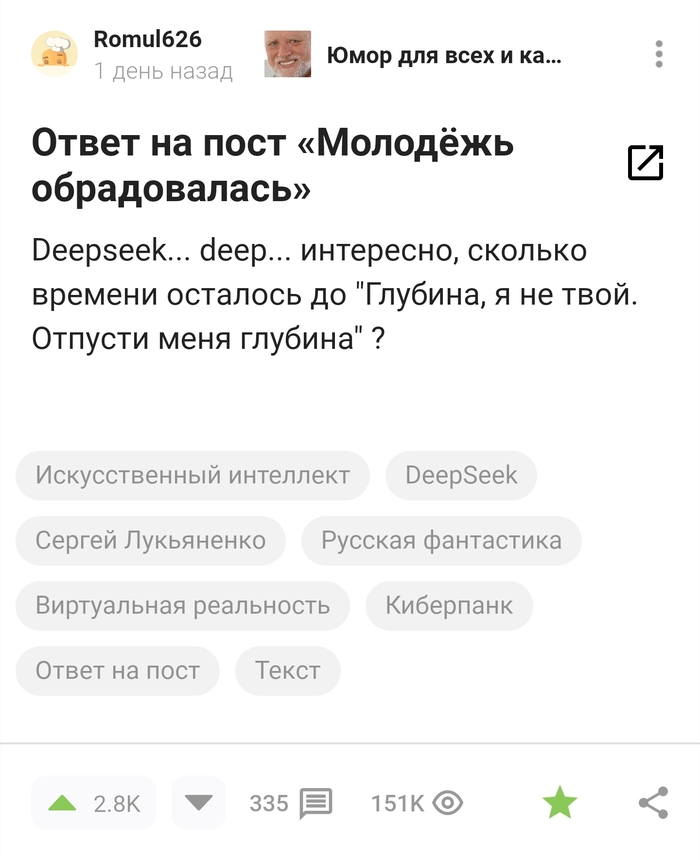This screenshot has width=700, height=860.
Task: Select the DeepSeek tag
Action: pyautogui.click(x=461, y=476)
